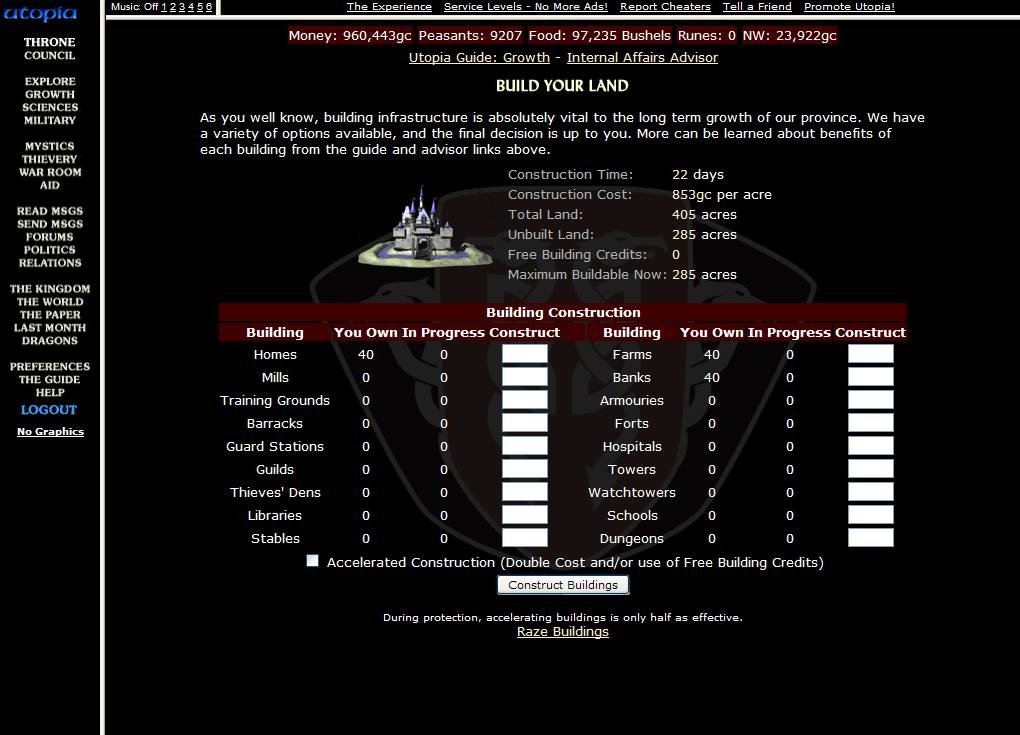Screen dimensions: 1020x735
Task: Click the Homes construct input field
Action: [524, 354]
